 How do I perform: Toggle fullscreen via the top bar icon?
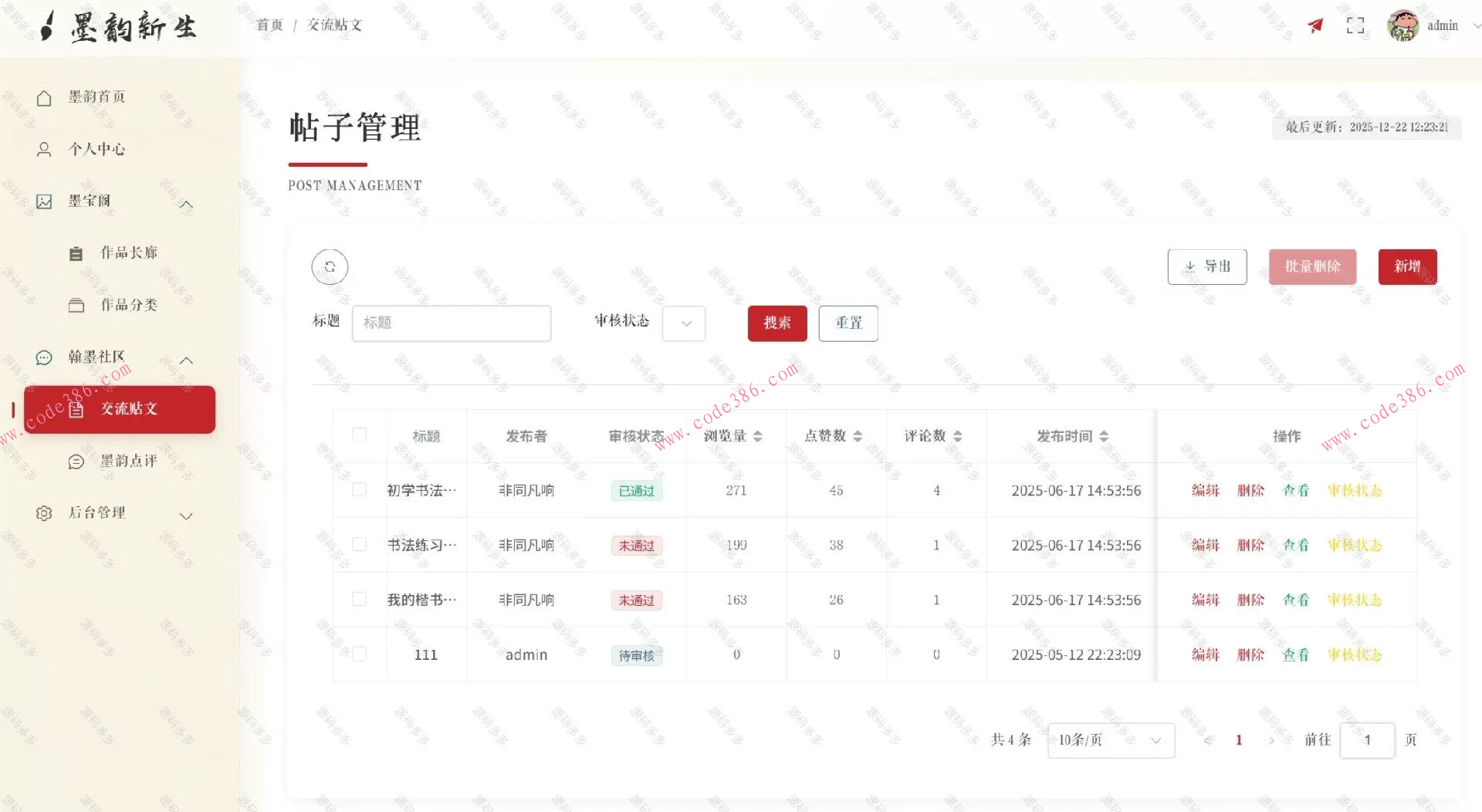click(1355, 25)
